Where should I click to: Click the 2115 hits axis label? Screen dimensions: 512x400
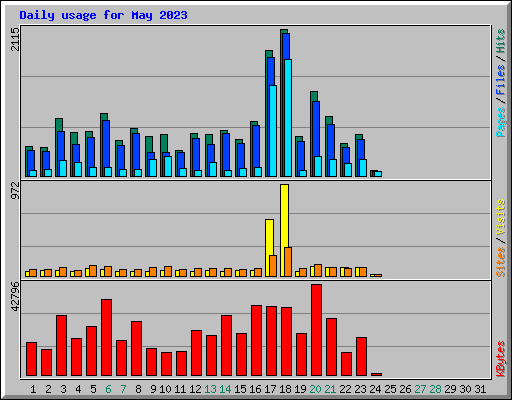coord(15,39)
